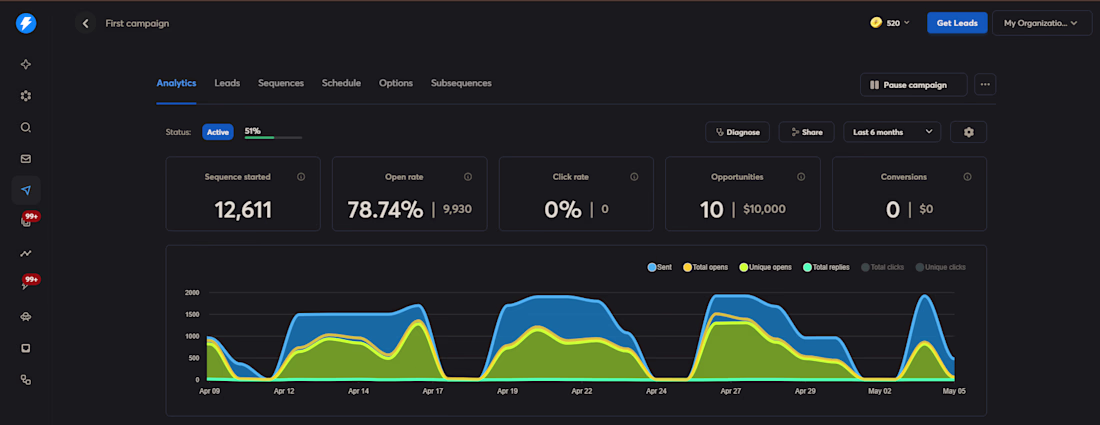Screen dimensions: 1100x425
Task: Click the Share button
Action: tap(806, 132)
